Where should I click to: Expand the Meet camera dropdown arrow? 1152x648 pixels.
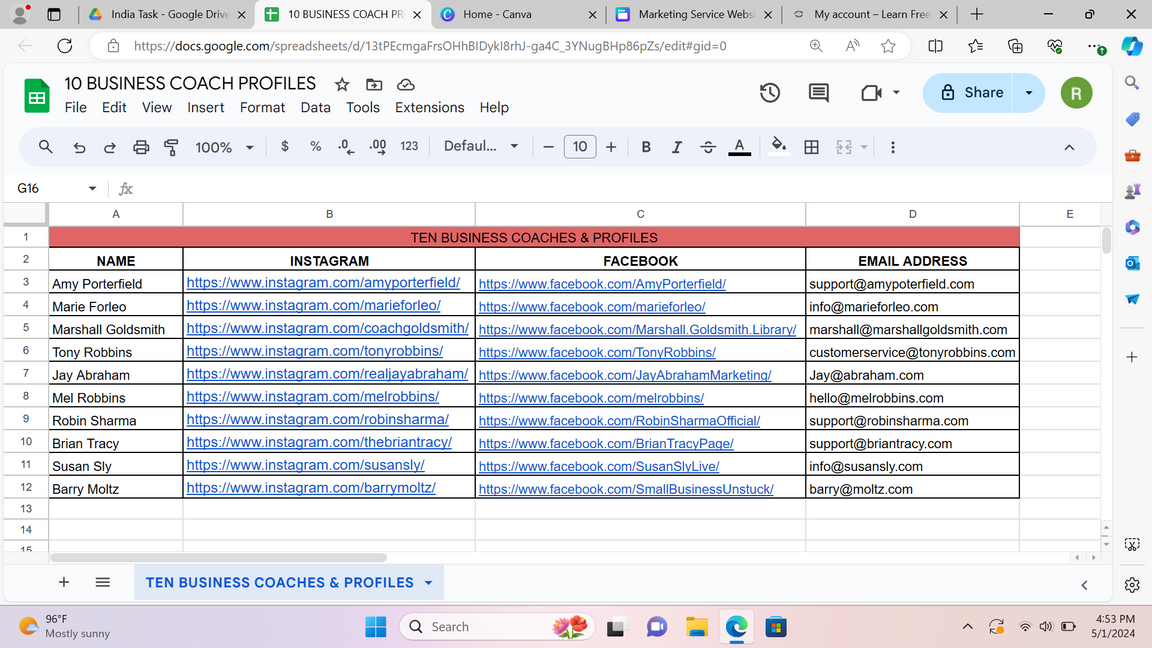[x=896, y=93]
